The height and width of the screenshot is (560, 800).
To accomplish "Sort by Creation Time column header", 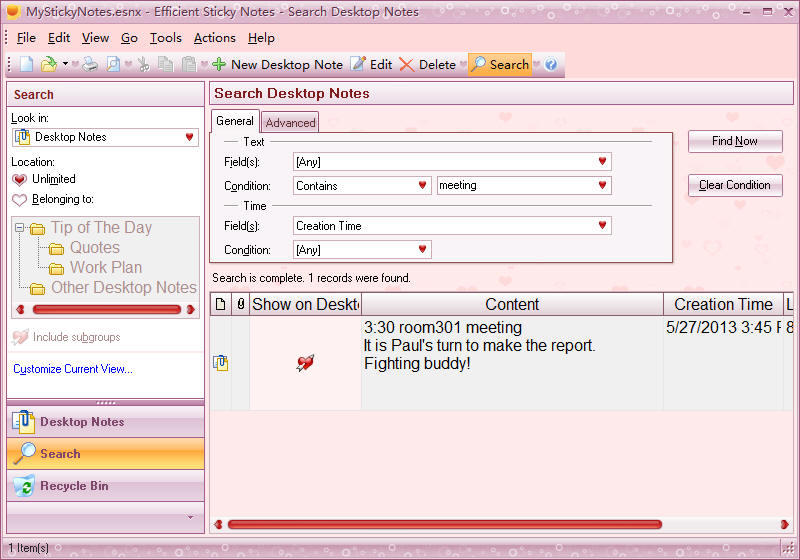I will pos(723,304).
